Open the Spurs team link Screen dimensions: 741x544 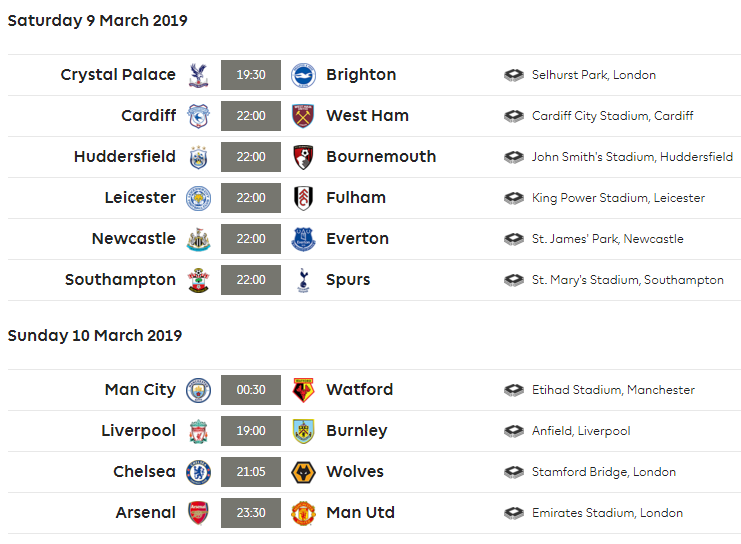348,280
